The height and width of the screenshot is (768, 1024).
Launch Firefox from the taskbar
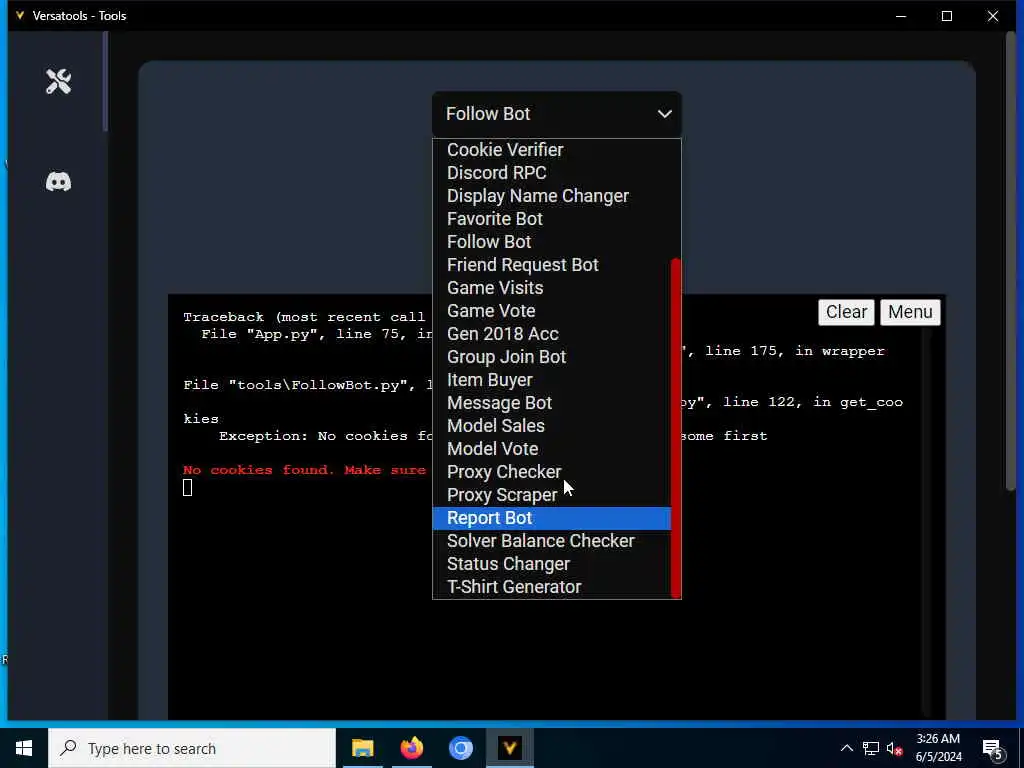tap(411, 748)
